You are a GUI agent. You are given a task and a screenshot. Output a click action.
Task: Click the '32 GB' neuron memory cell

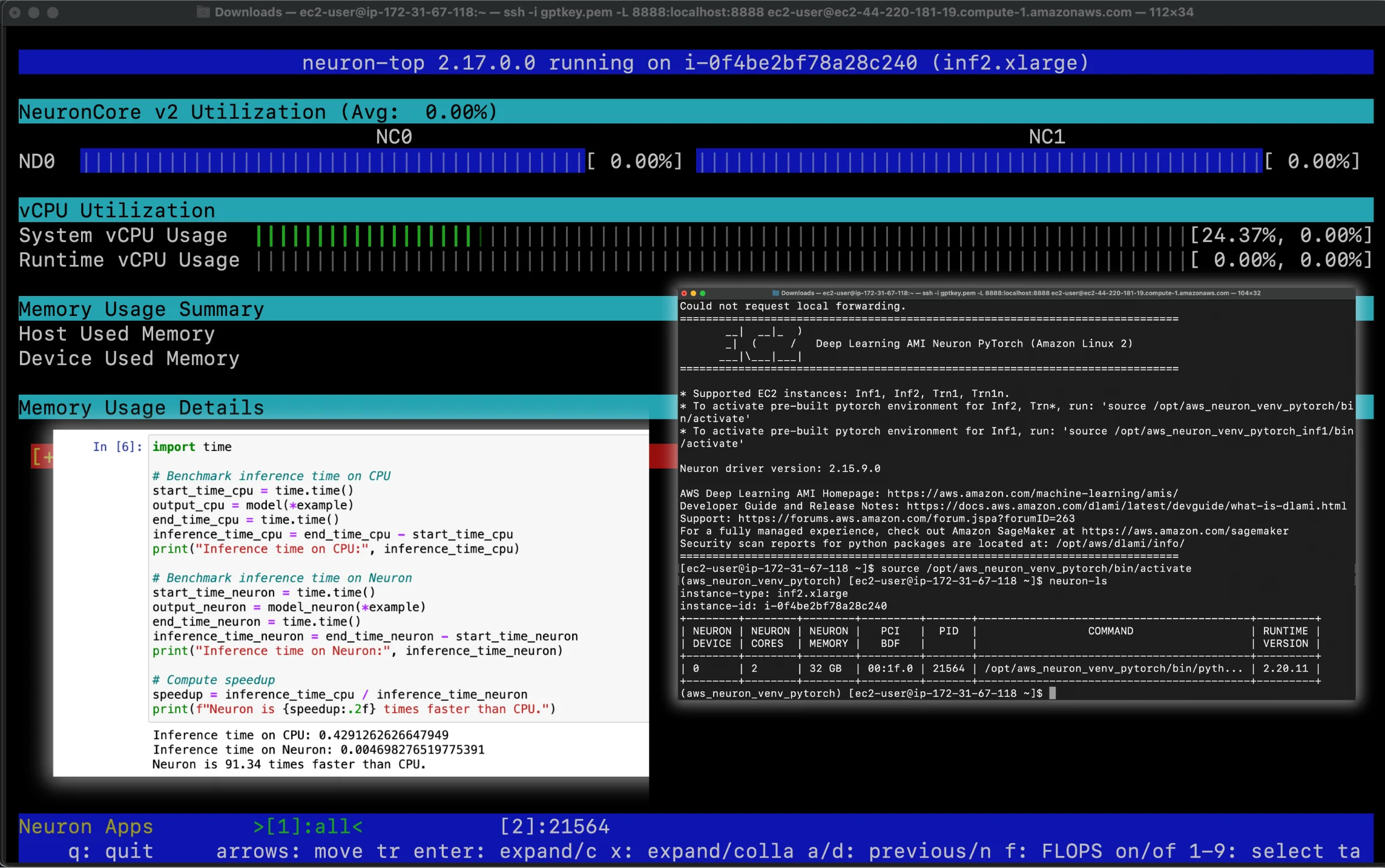[x=826, y=668]
